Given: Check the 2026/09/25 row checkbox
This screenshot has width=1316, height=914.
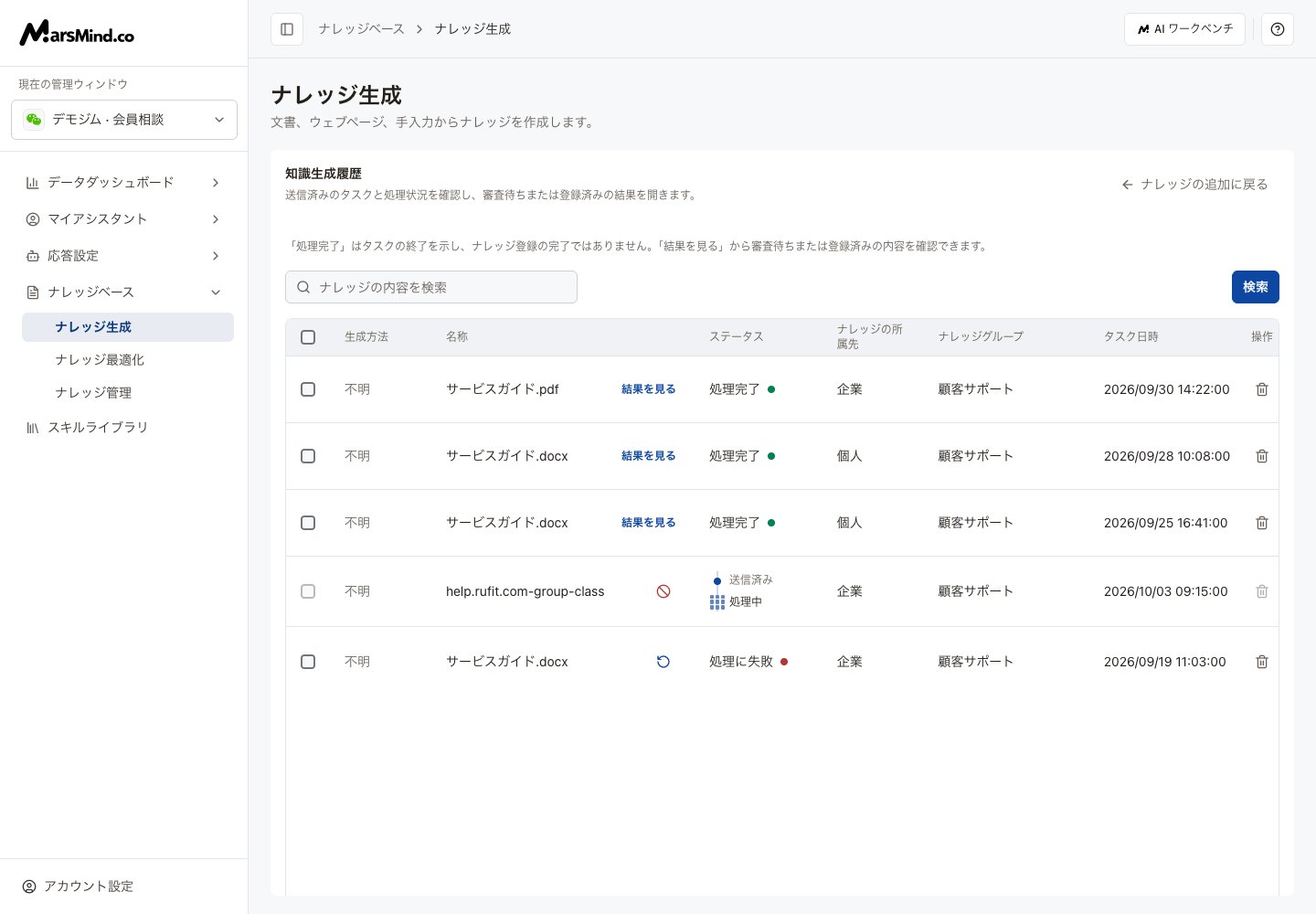Looking at the screenshot, I should click(308, 523).
